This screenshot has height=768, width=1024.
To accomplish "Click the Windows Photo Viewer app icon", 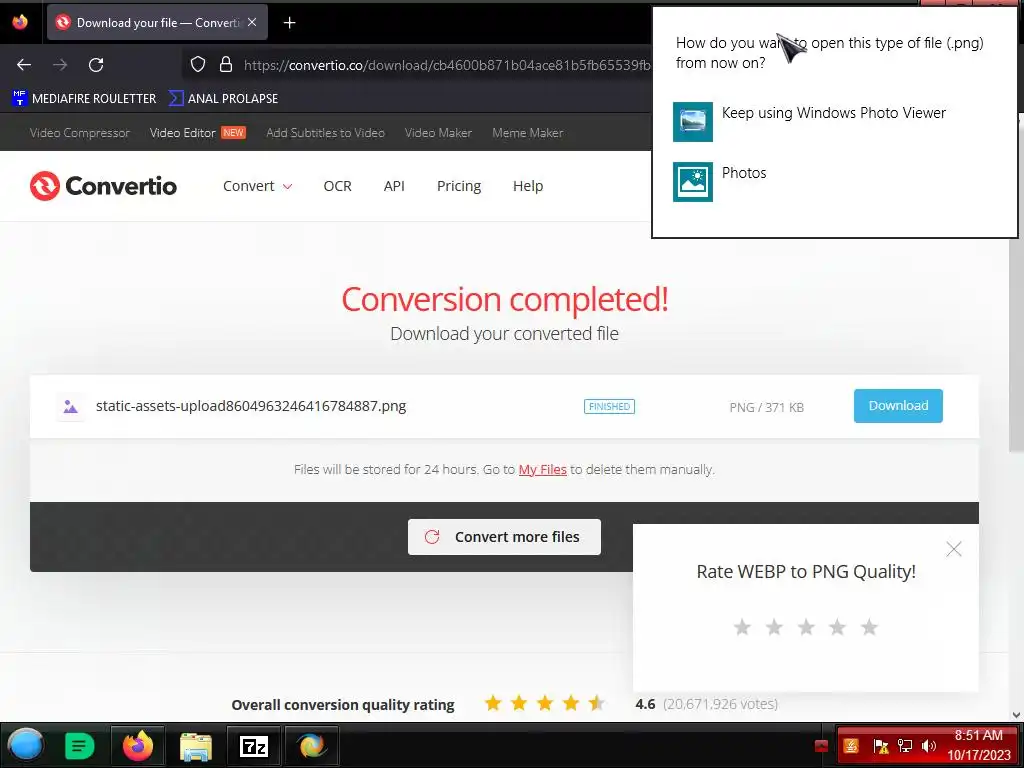I will tap(693, 121).
